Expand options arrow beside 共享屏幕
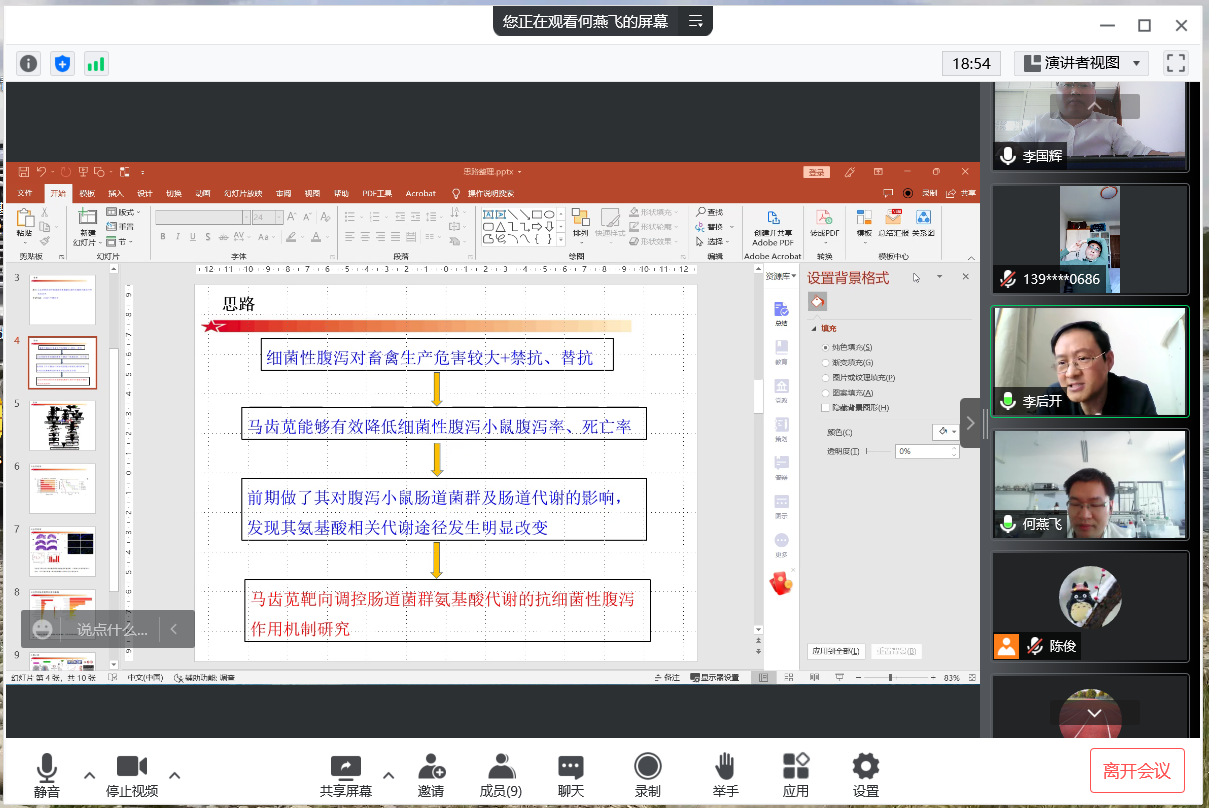1209x808 pixels. coord(389,775)
